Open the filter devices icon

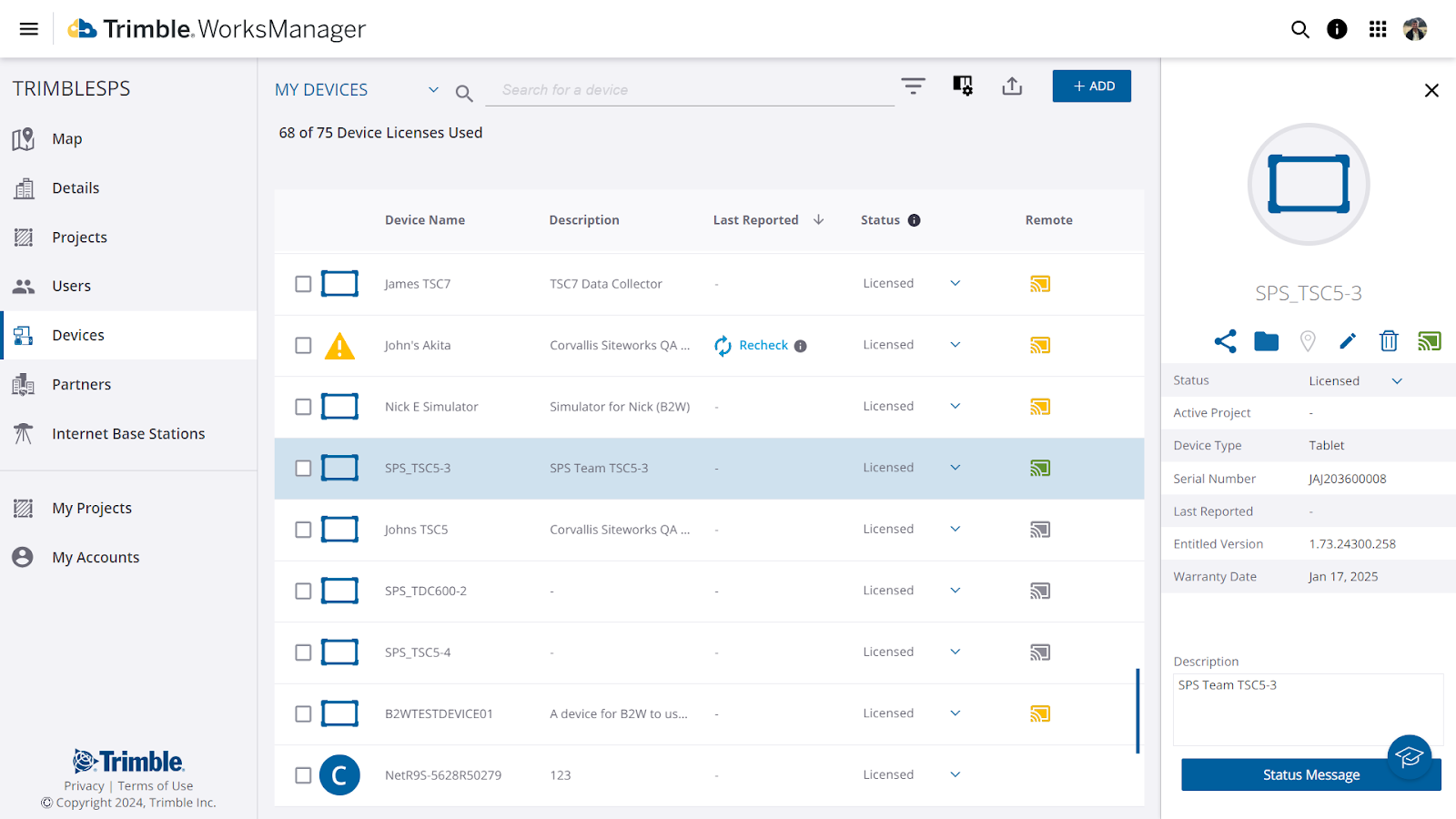(913, 86)
